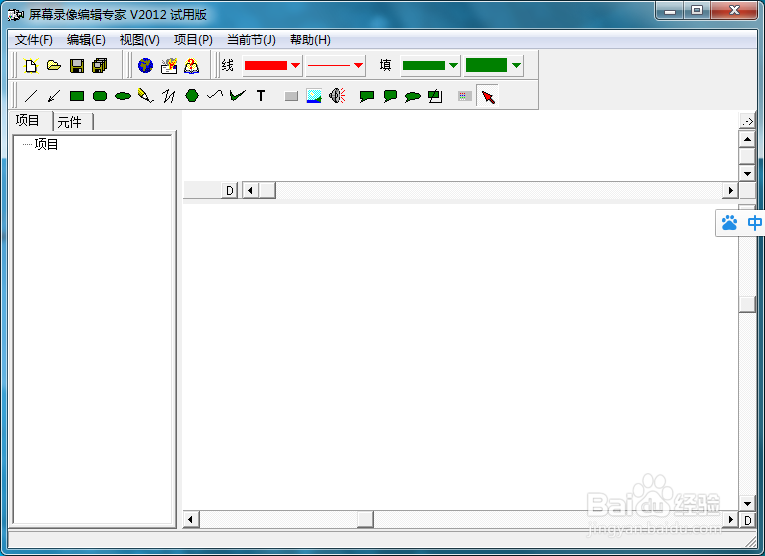
Task: Click the upper panel scroll down arrow
Action: 747,173
